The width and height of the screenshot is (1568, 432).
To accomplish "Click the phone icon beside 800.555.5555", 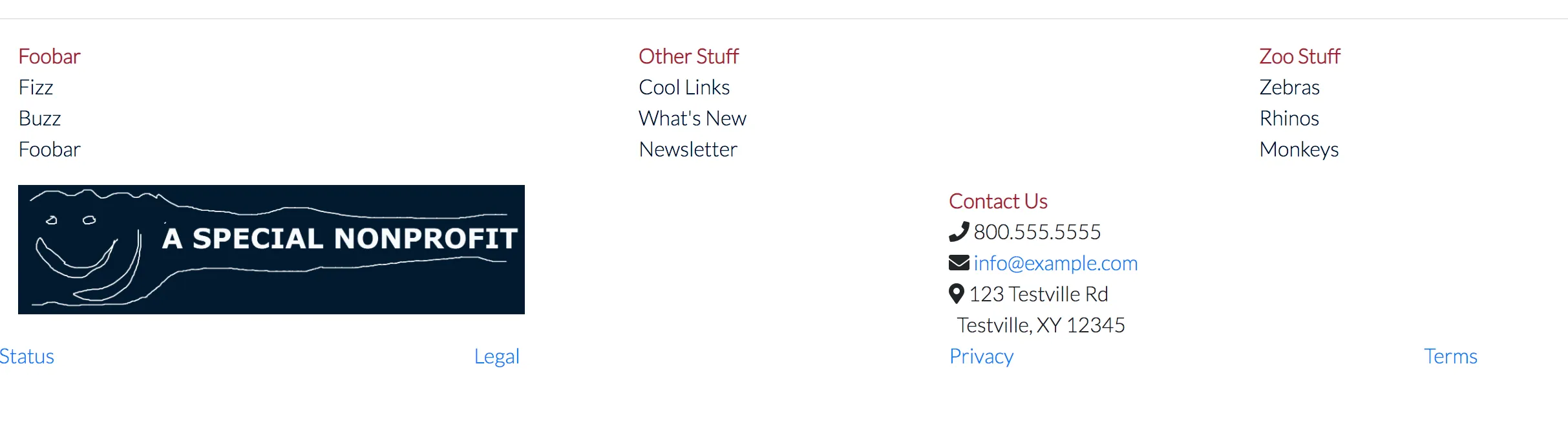I will pyautogui.click(x=959, y=232).
